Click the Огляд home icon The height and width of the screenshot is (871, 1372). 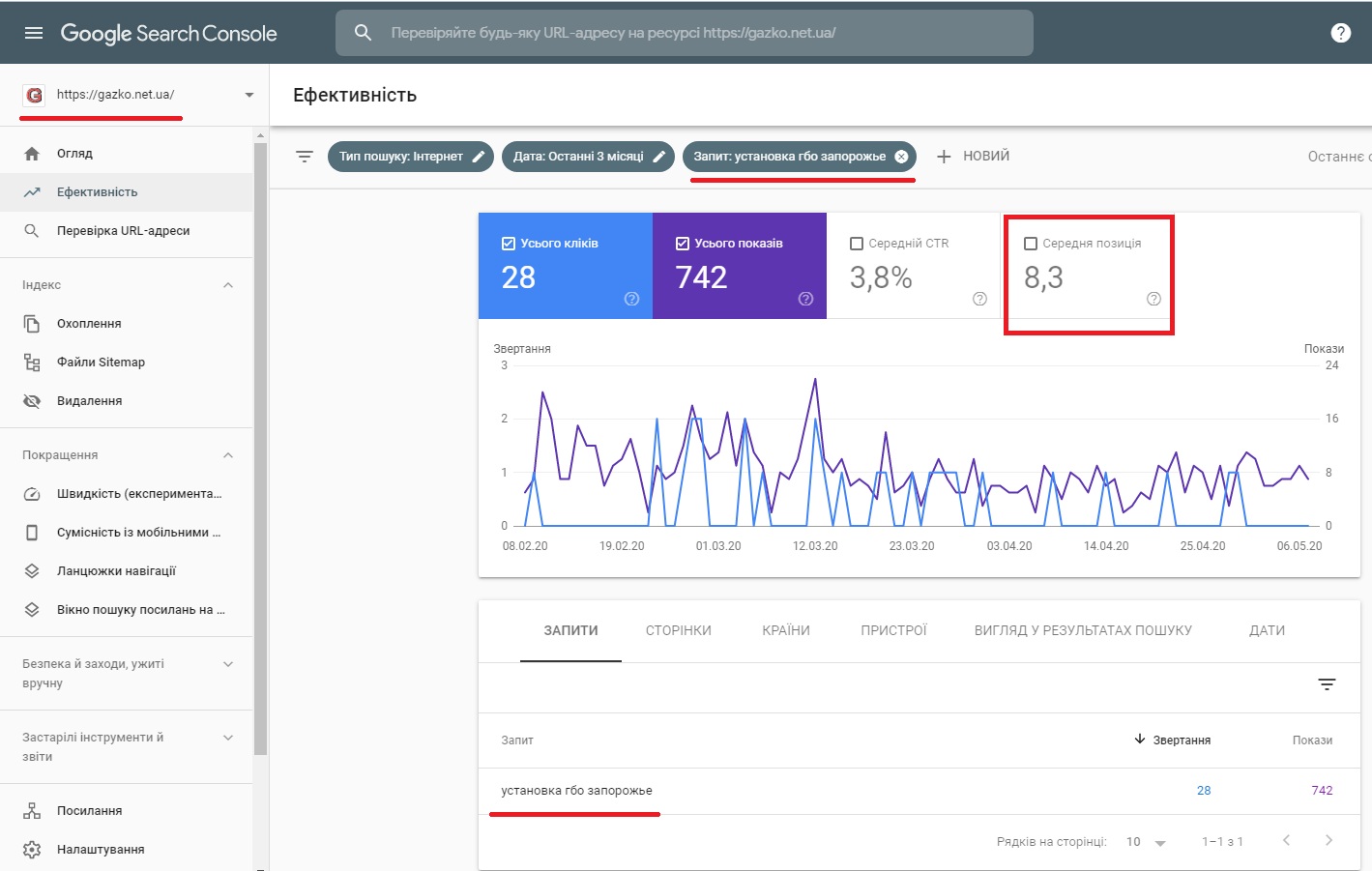(32, 154)
